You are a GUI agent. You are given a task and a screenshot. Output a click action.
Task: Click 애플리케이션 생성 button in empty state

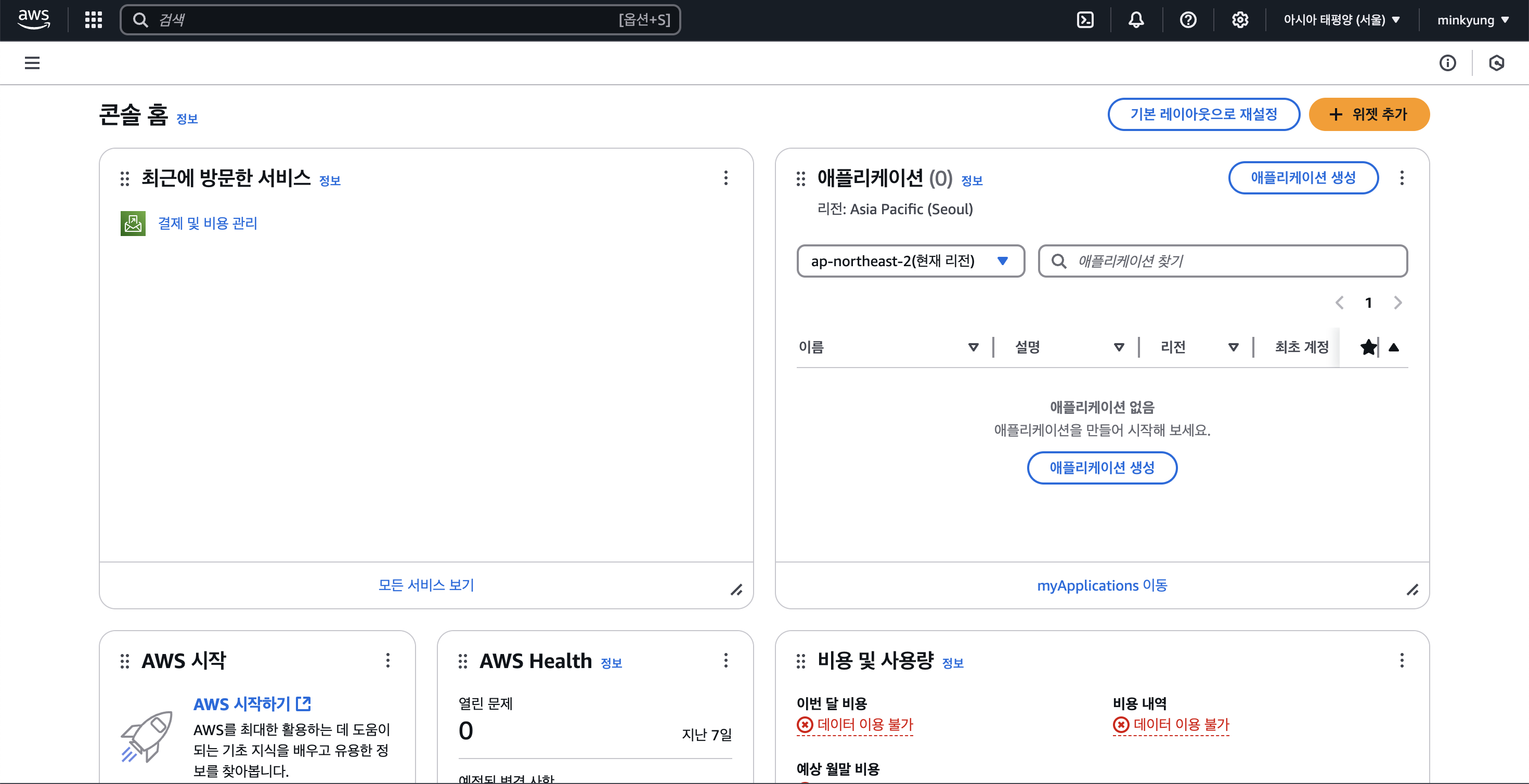pos(1102,468)
